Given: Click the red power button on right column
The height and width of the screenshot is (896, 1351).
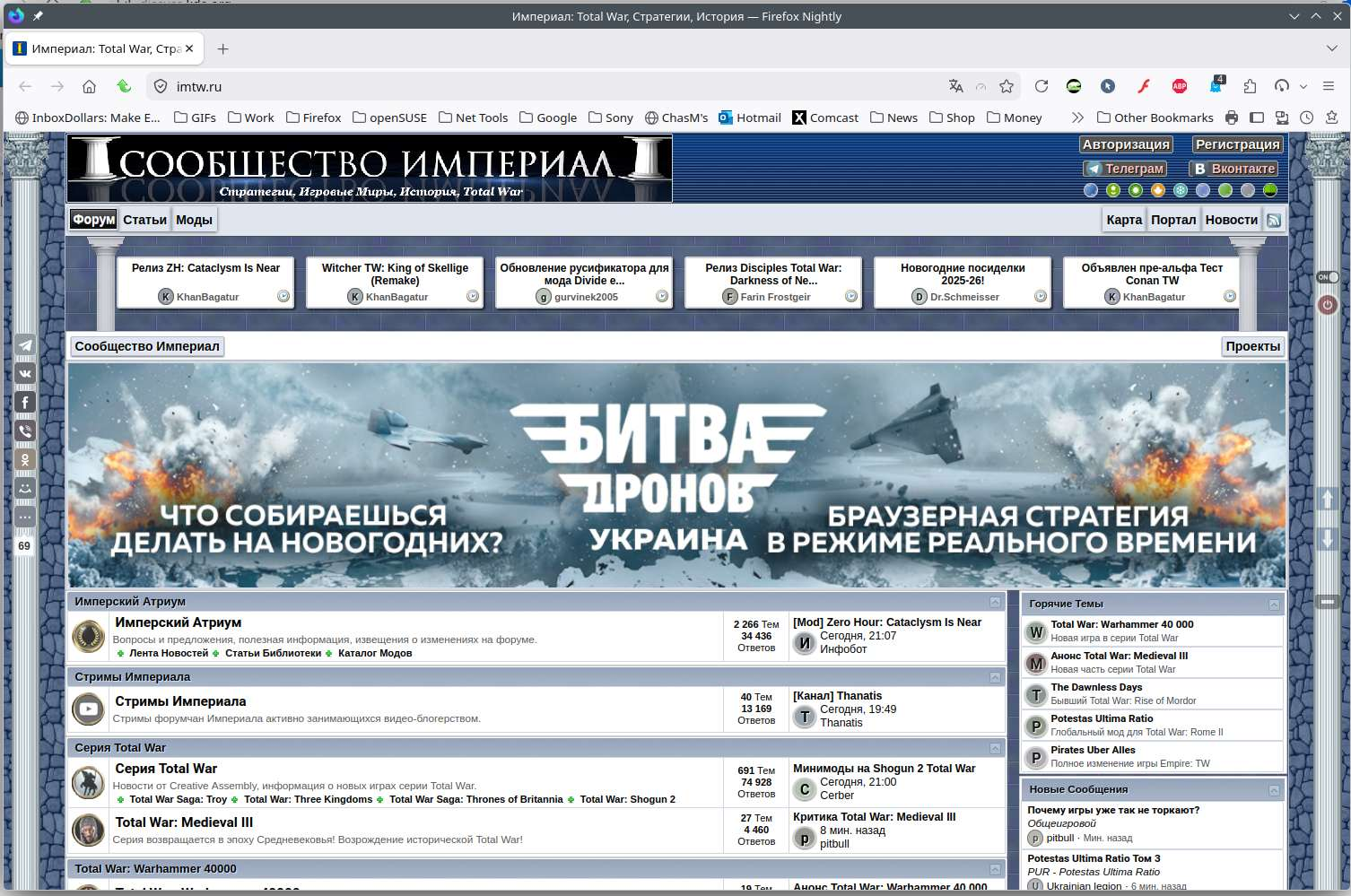Looking at the screenshot, I should click(x=1328, y=305).
